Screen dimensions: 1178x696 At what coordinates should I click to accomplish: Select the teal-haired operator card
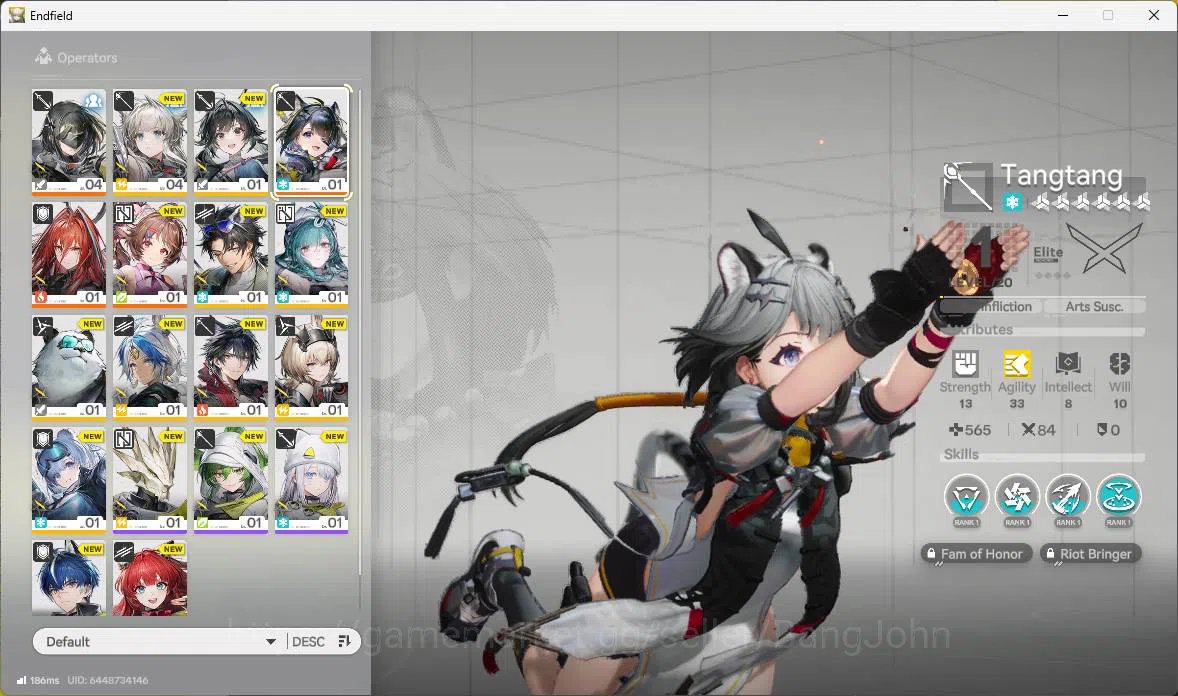coord(312,255)
